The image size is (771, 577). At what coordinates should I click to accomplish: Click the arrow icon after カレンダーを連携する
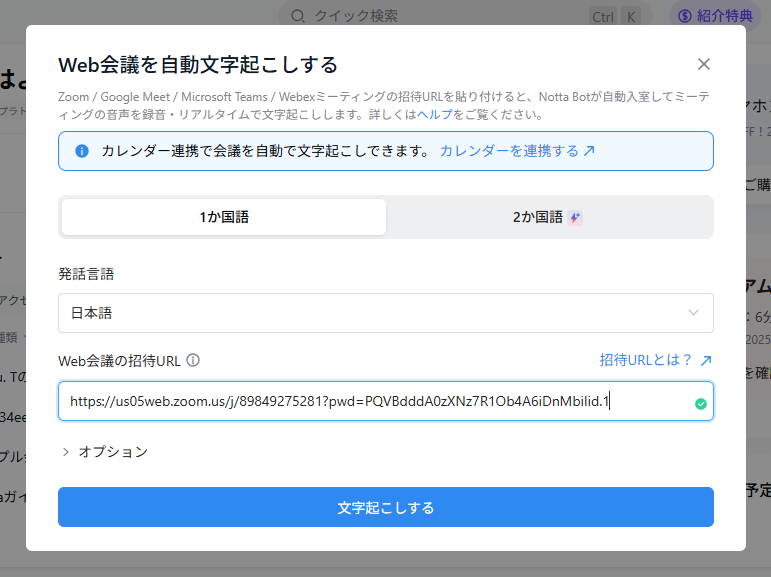point(589,151)
